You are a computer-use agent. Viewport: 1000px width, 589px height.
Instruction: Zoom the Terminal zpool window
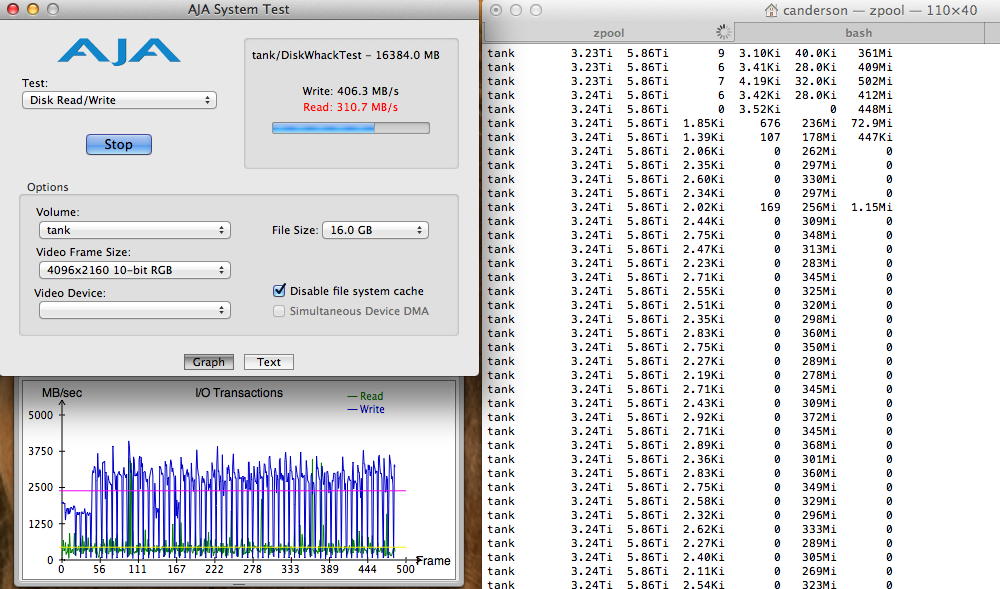point(536,10)
